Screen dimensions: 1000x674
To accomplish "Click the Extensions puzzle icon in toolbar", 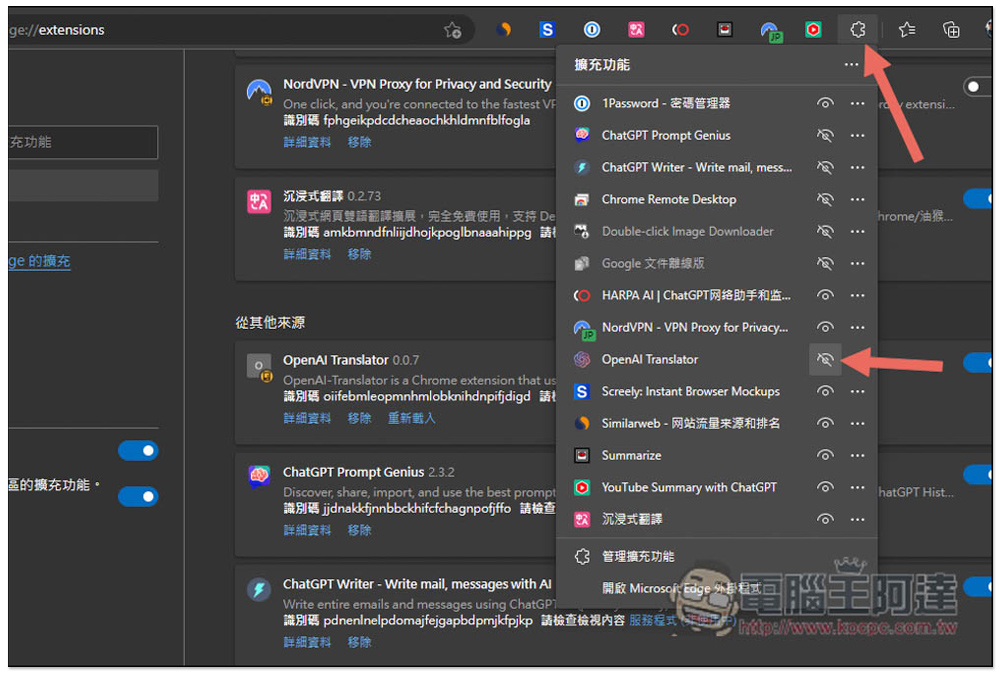I will pos(858,29).
